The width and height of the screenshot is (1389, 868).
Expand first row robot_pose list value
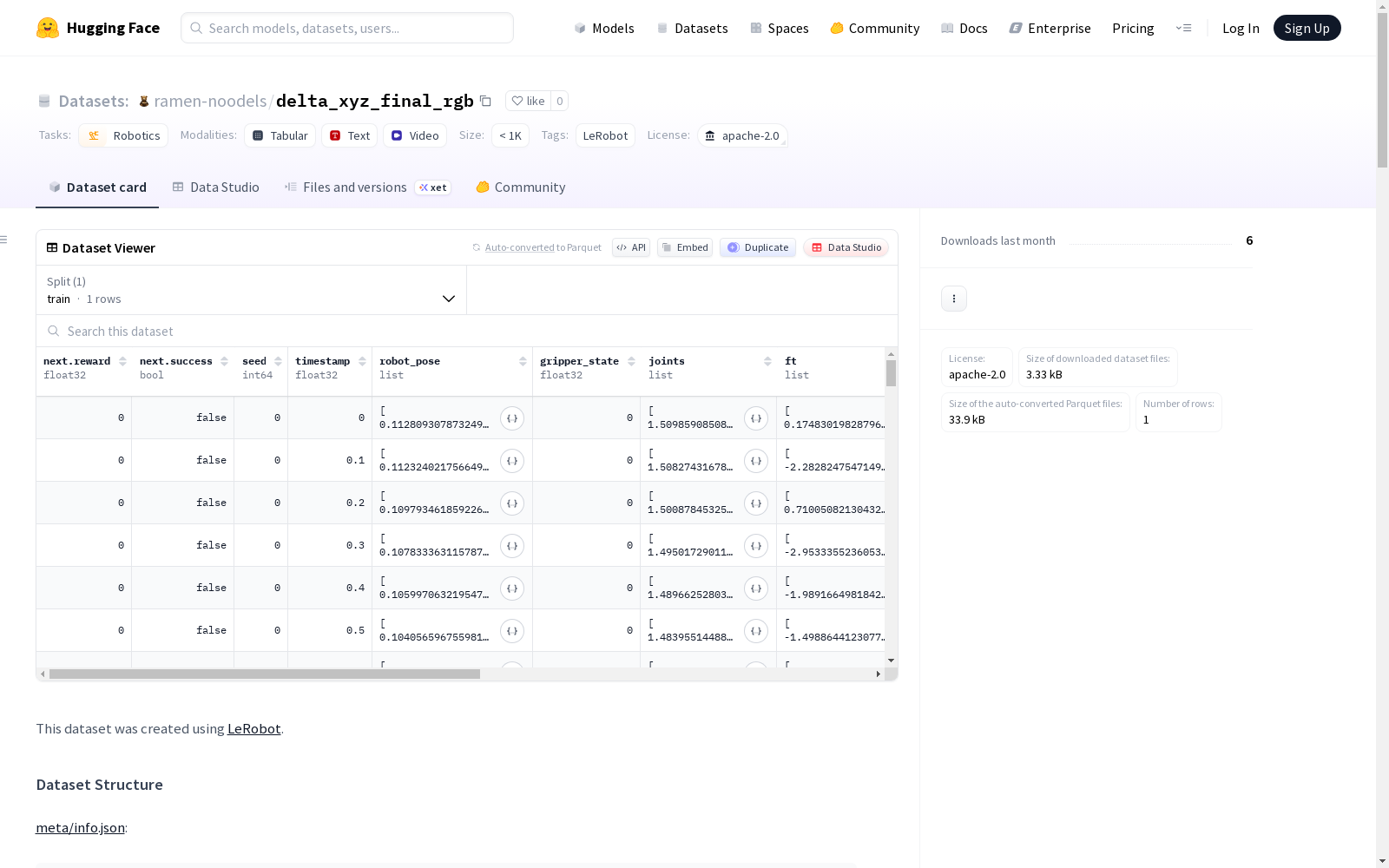[512, 418]
